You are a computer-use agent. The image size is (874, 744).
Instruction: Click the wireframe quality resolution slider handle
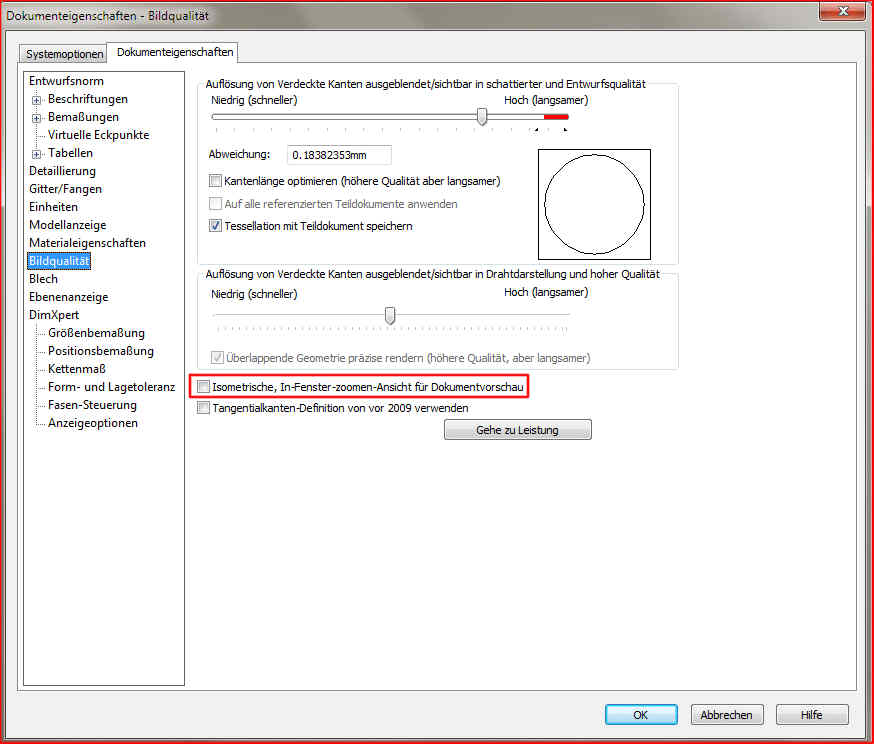[390, 315]
